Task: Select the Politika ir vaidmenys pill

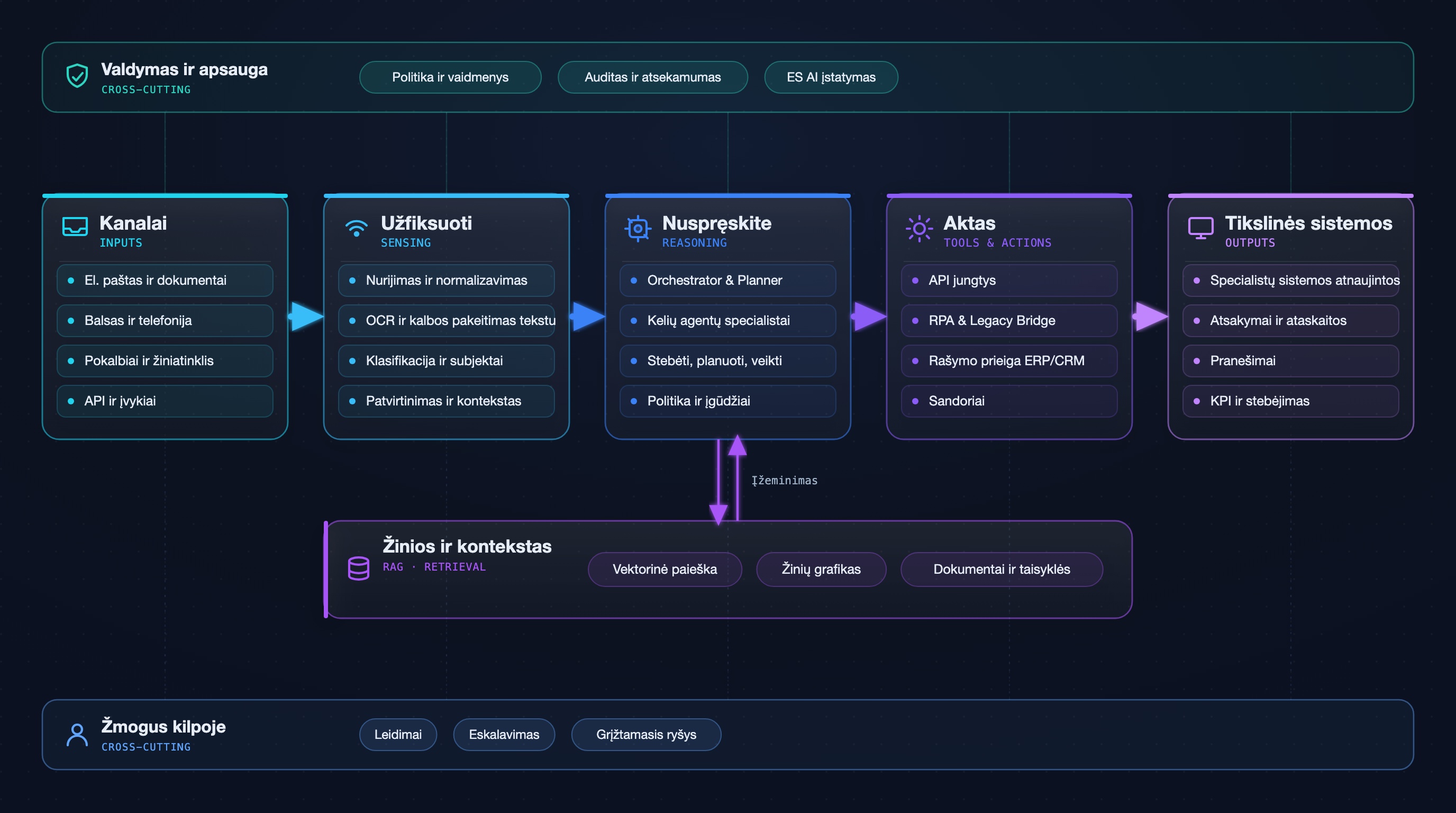Action: (450, 77)
